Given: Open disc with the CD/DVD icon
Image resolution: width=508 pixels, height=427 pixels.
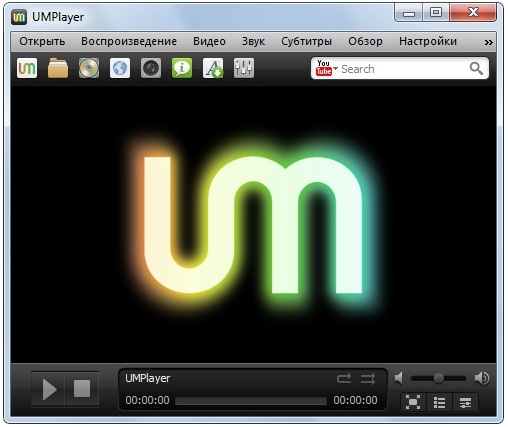Looking at the screenshot, I should coord(89,68).
